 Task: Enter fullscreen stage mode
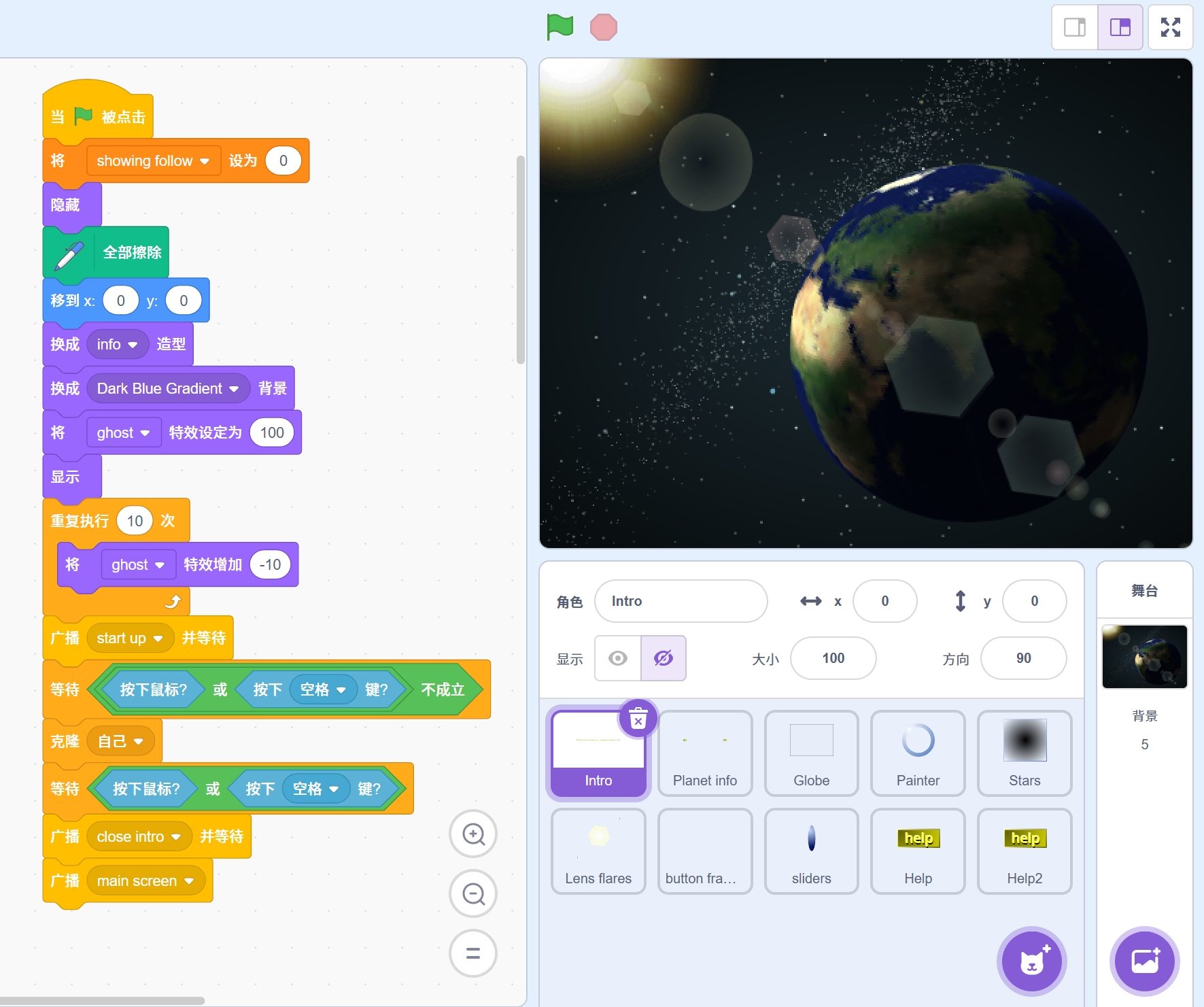pyautogui.click(x=1170, y=27)
